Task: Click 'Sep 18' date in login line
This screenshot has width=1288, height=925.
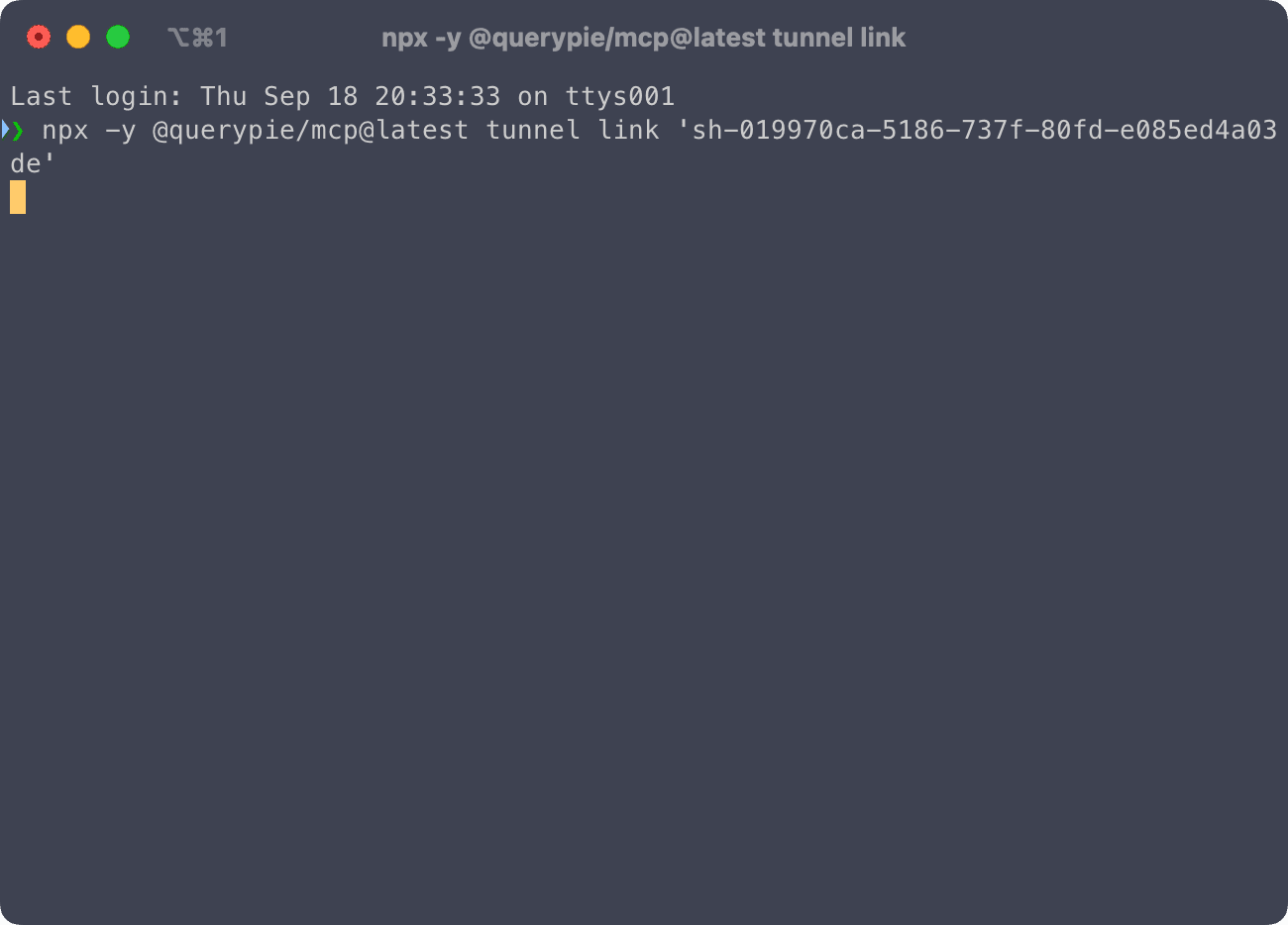Action: pyautogui.click(x=310, y=96)
